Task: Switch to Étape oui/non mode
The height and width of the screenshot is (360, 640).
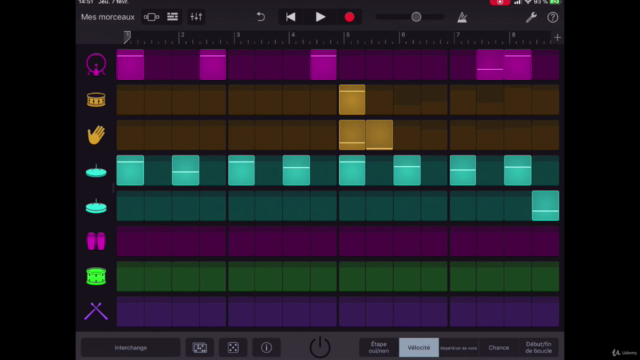Action: click(379, 348)
